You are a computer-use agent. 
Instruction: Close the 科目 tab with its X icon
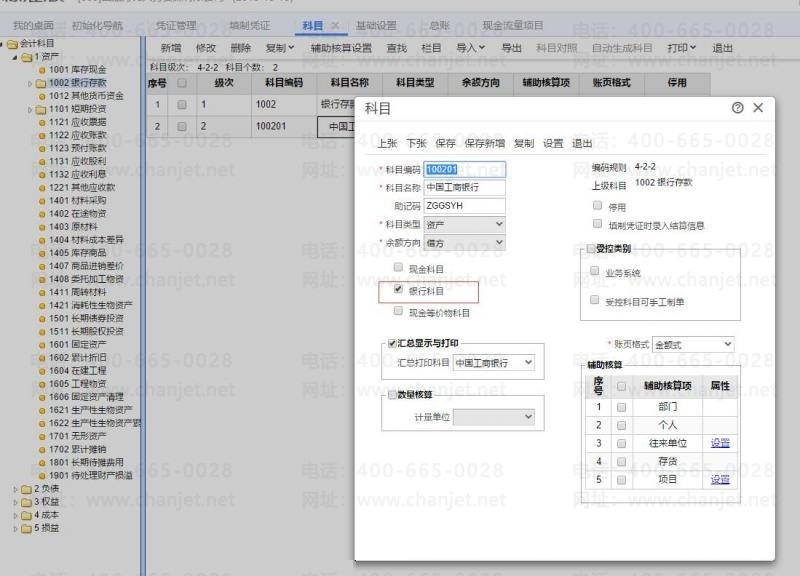click(334, 25)
